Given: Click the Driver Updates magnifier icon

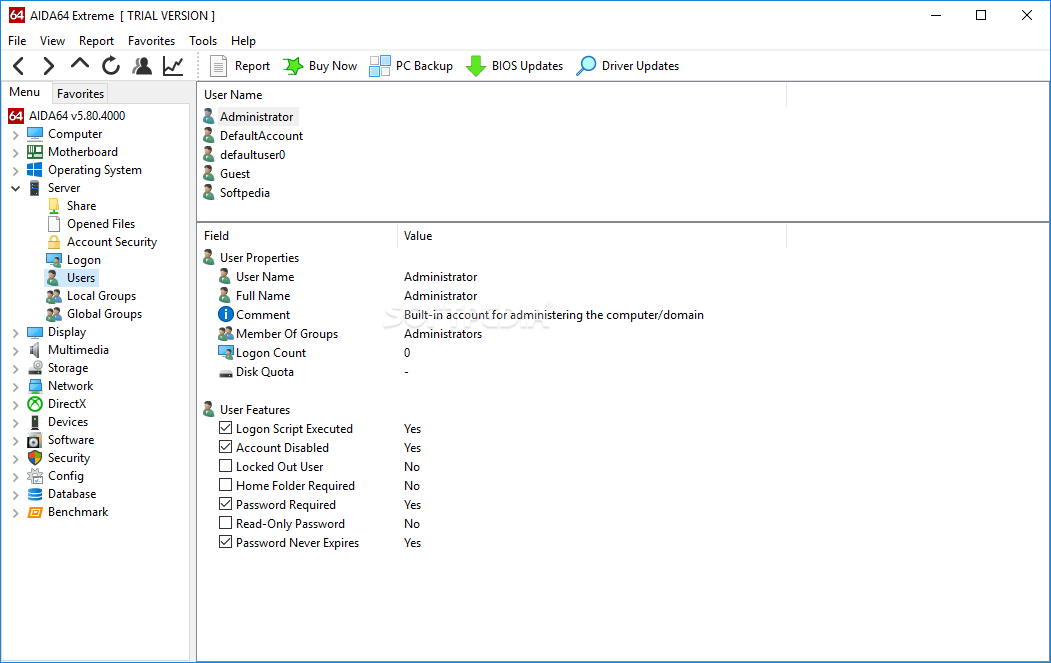Looking at the screenshot, I should [x=586, y=66].
